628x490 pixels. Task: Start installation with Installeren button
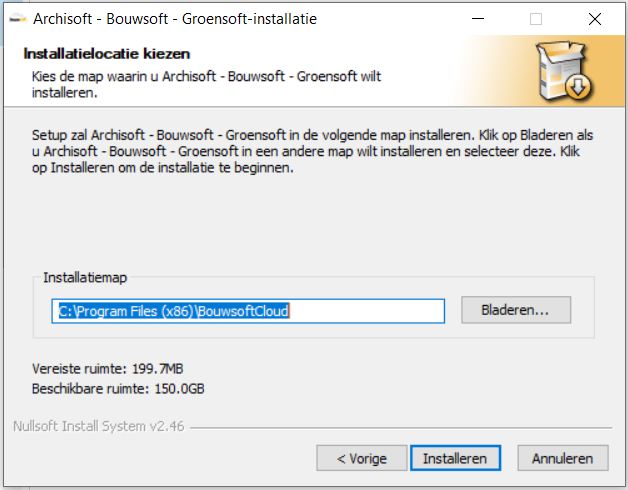(455, 458)
